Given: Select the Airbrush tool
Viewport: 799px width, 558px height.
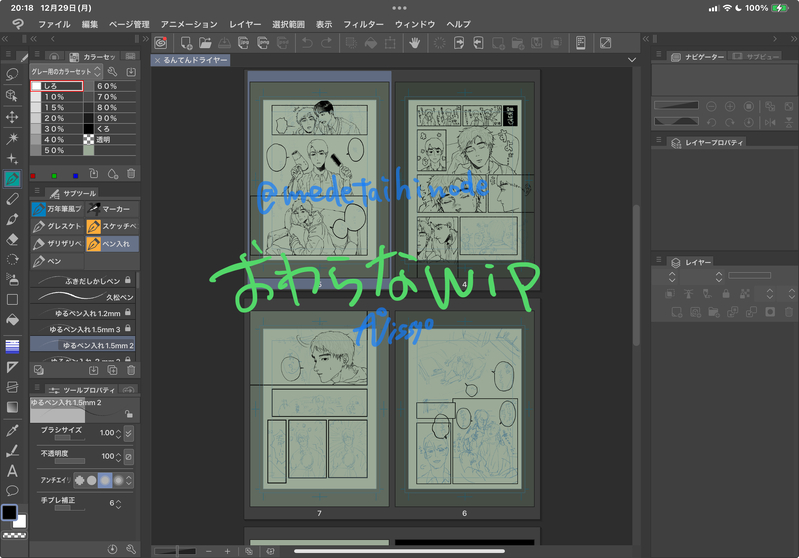Looking at the screenshot, I should [x=12, y=279].
